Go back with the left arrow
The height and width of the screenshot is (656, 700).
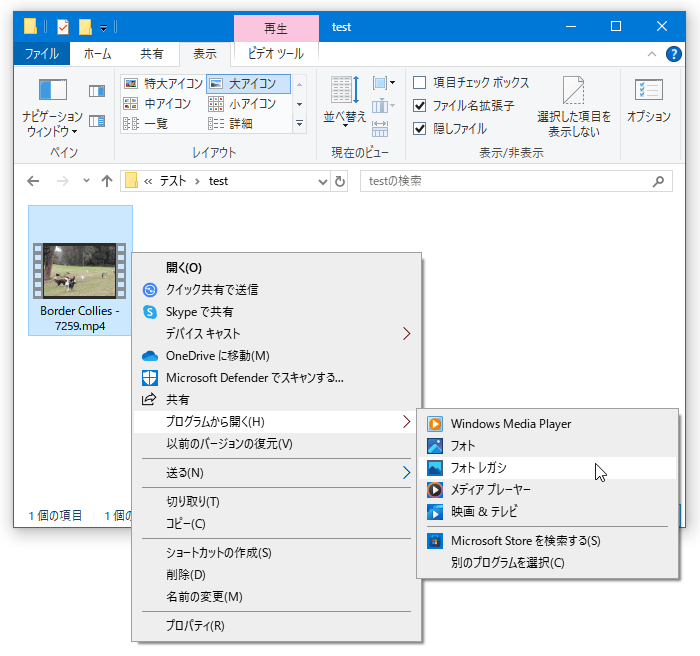coord(33,181)
